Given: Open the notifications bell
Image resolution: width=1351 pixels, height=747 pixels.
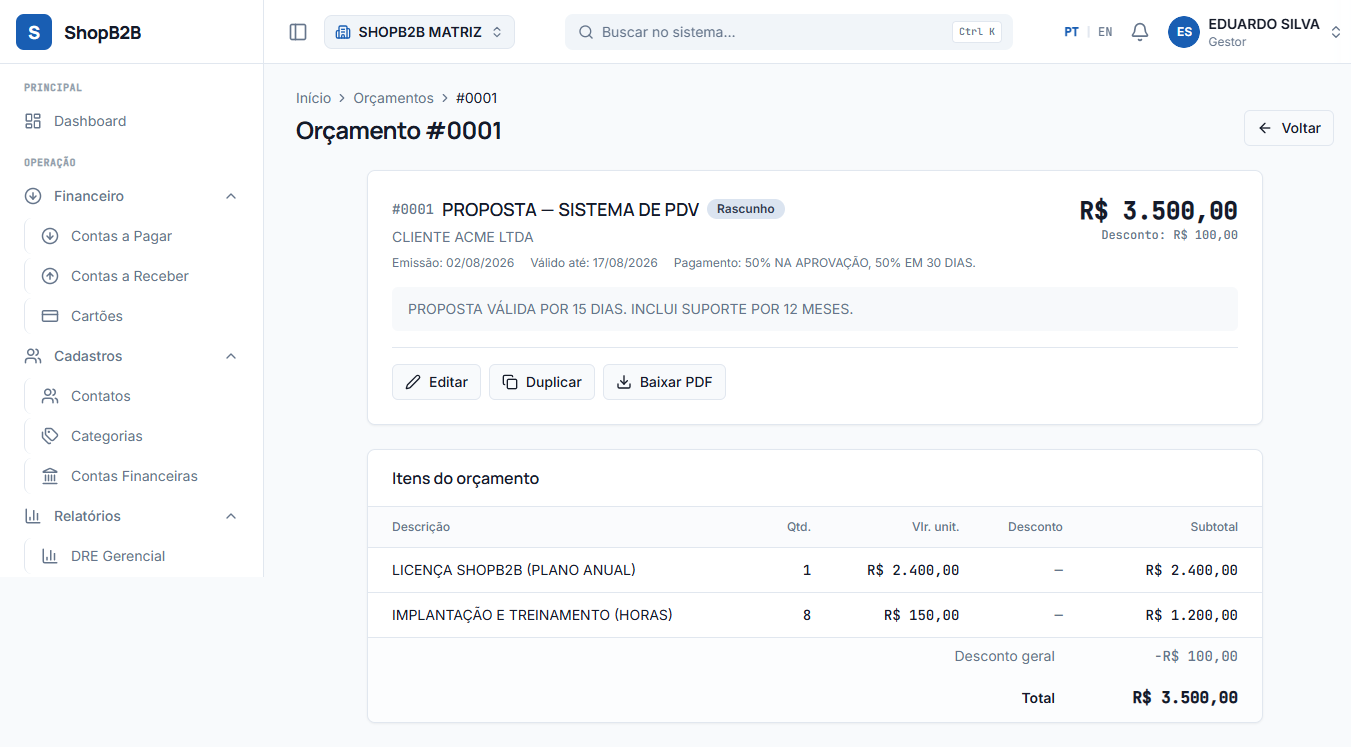Looking at the screenshot, I should point(1140,32).
